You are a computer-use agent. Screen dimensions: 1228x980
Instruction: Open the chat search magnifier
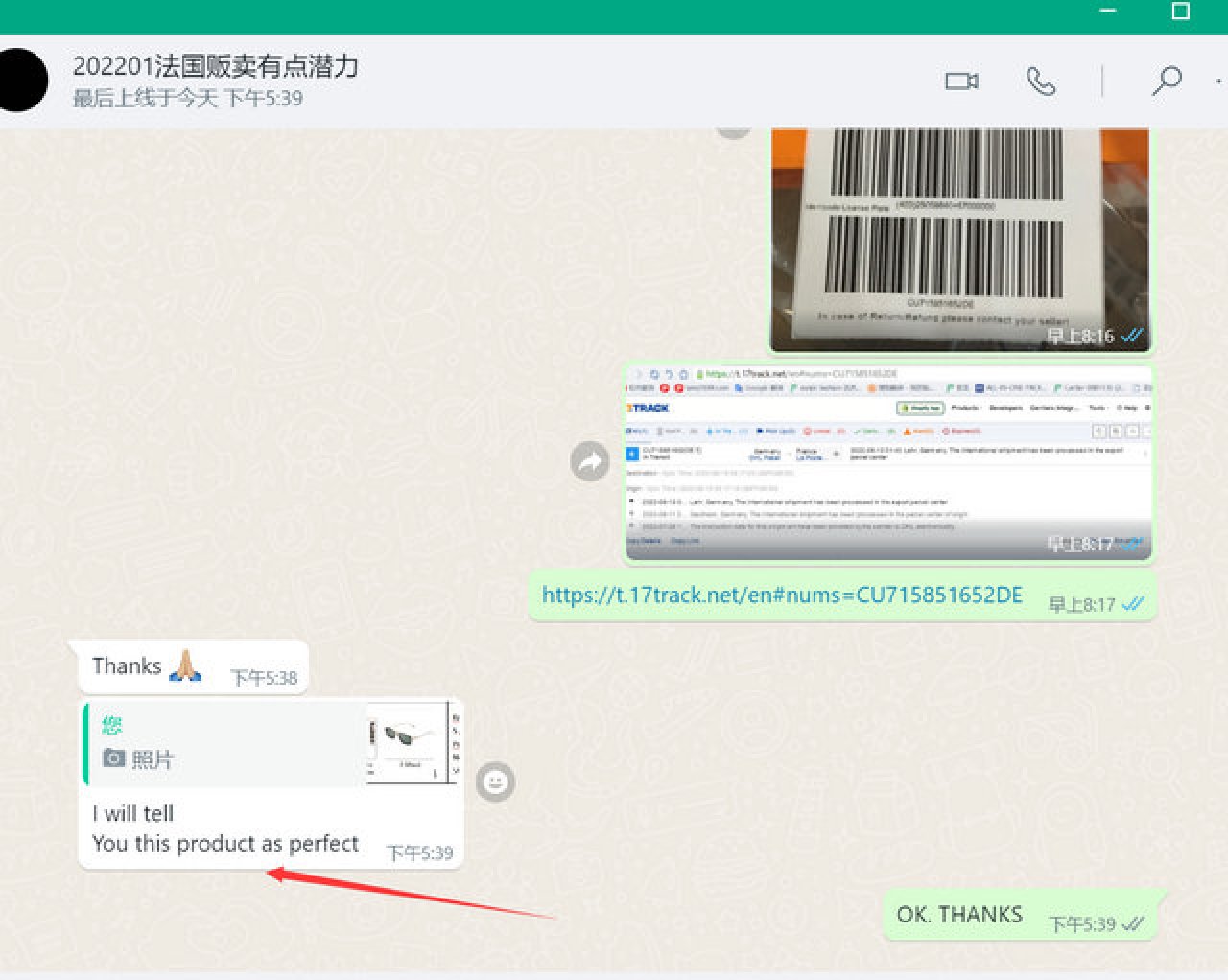coord(1166,81)
